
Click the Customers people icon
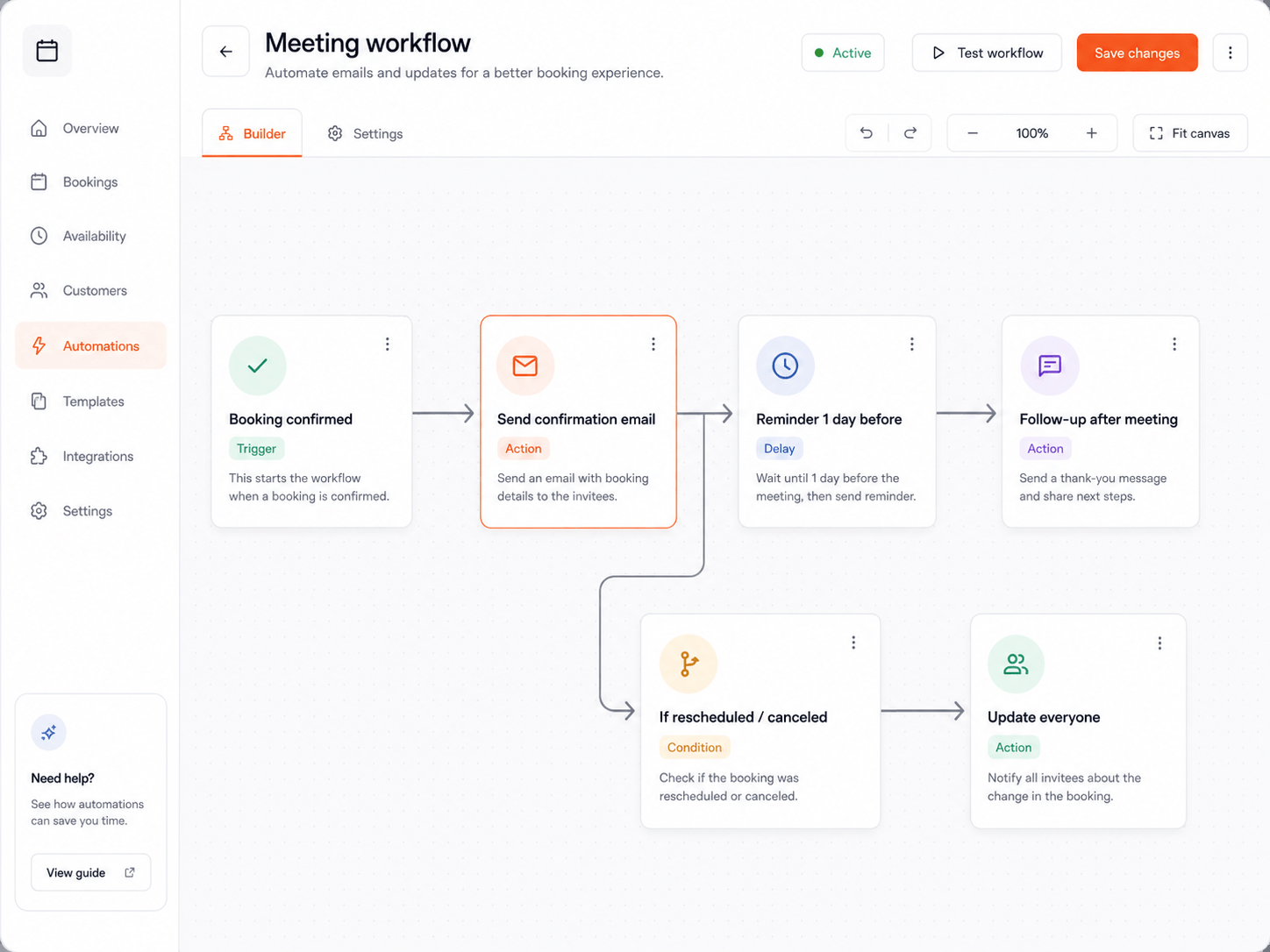pos(39,290)
